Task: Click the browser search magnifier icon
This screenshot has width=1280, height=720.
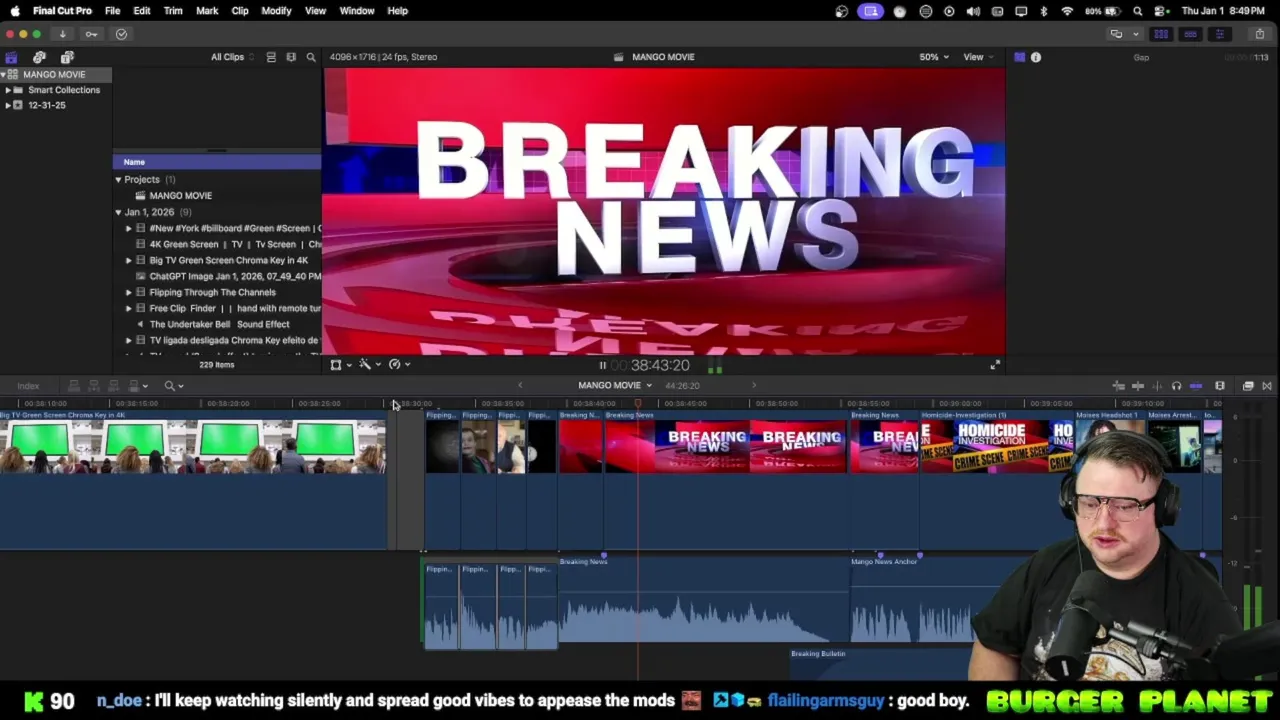Action: pyautogui.click(x=311, y=57)
